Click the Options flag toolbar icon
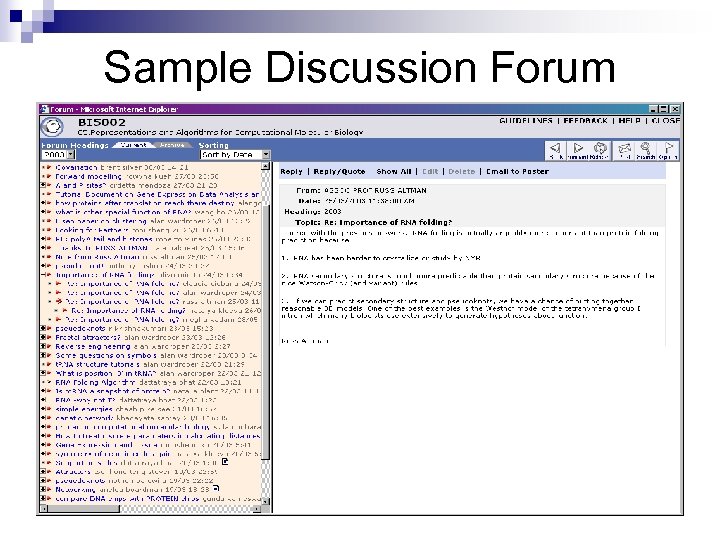720x540 pixels. 667,150
